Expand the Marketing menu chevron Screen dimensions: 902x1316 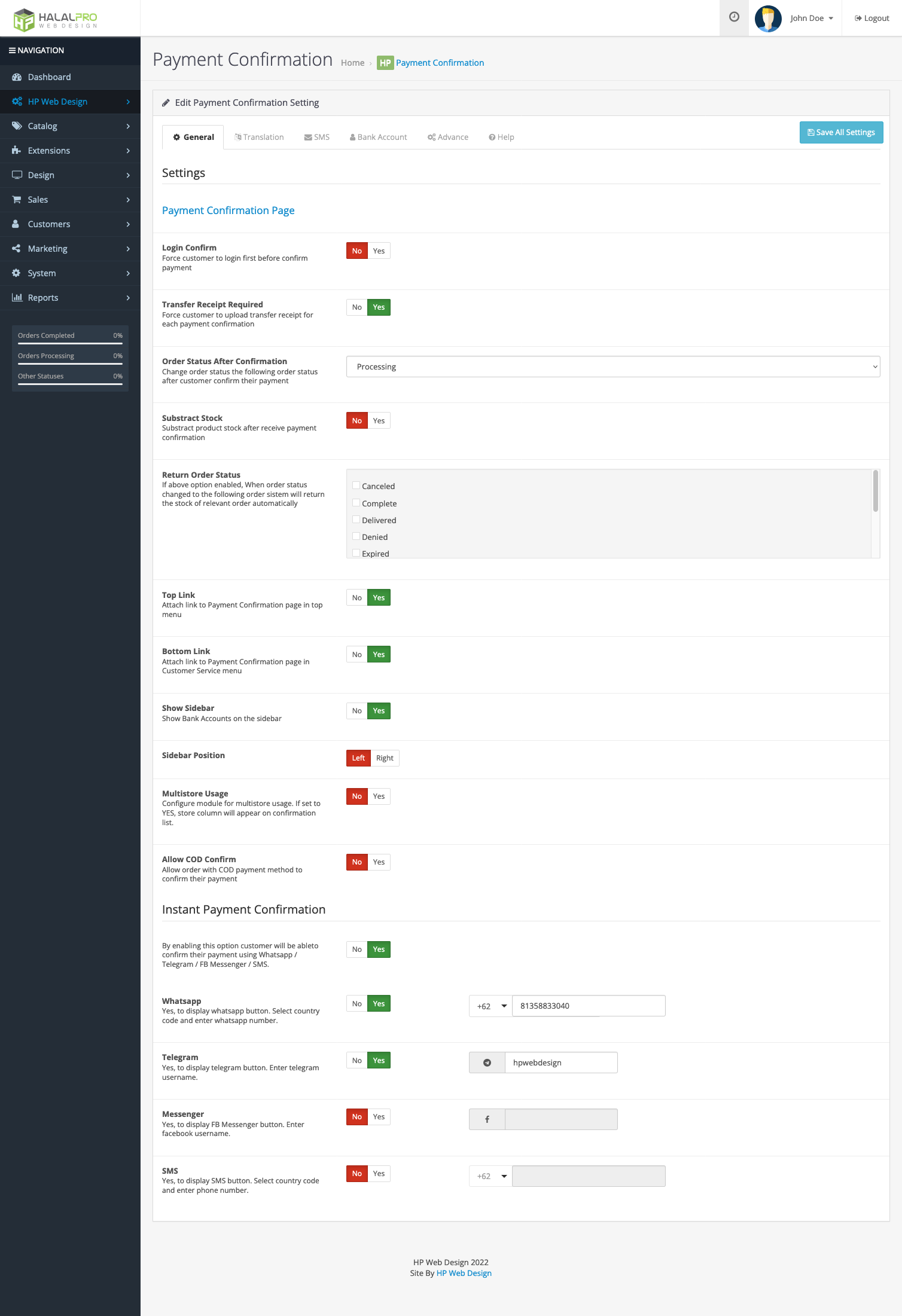click(128, 249)
